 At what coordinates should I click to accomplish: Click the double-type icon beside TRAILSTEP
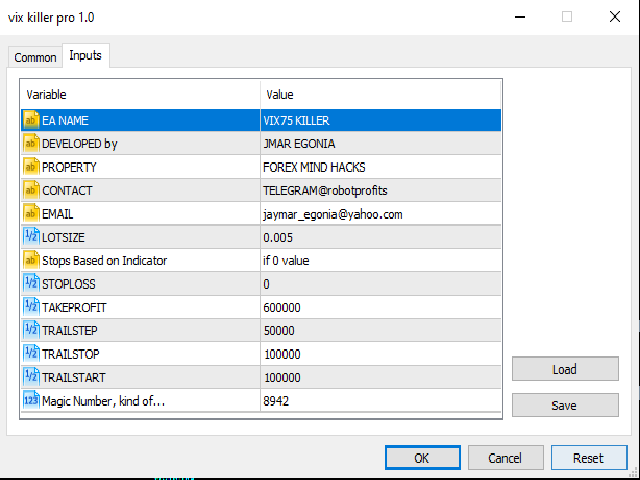[31, 330]
